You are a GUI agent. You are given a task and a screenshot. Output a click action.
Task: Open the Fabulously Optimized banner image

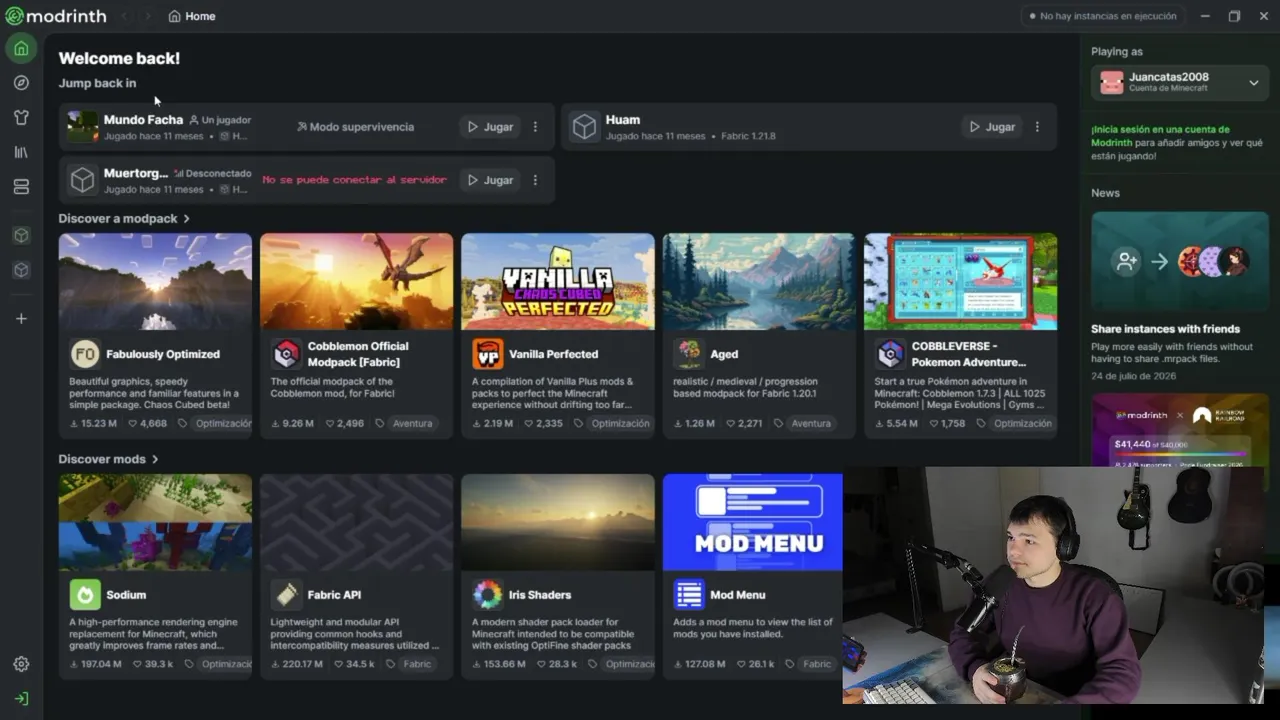[155, 281]
